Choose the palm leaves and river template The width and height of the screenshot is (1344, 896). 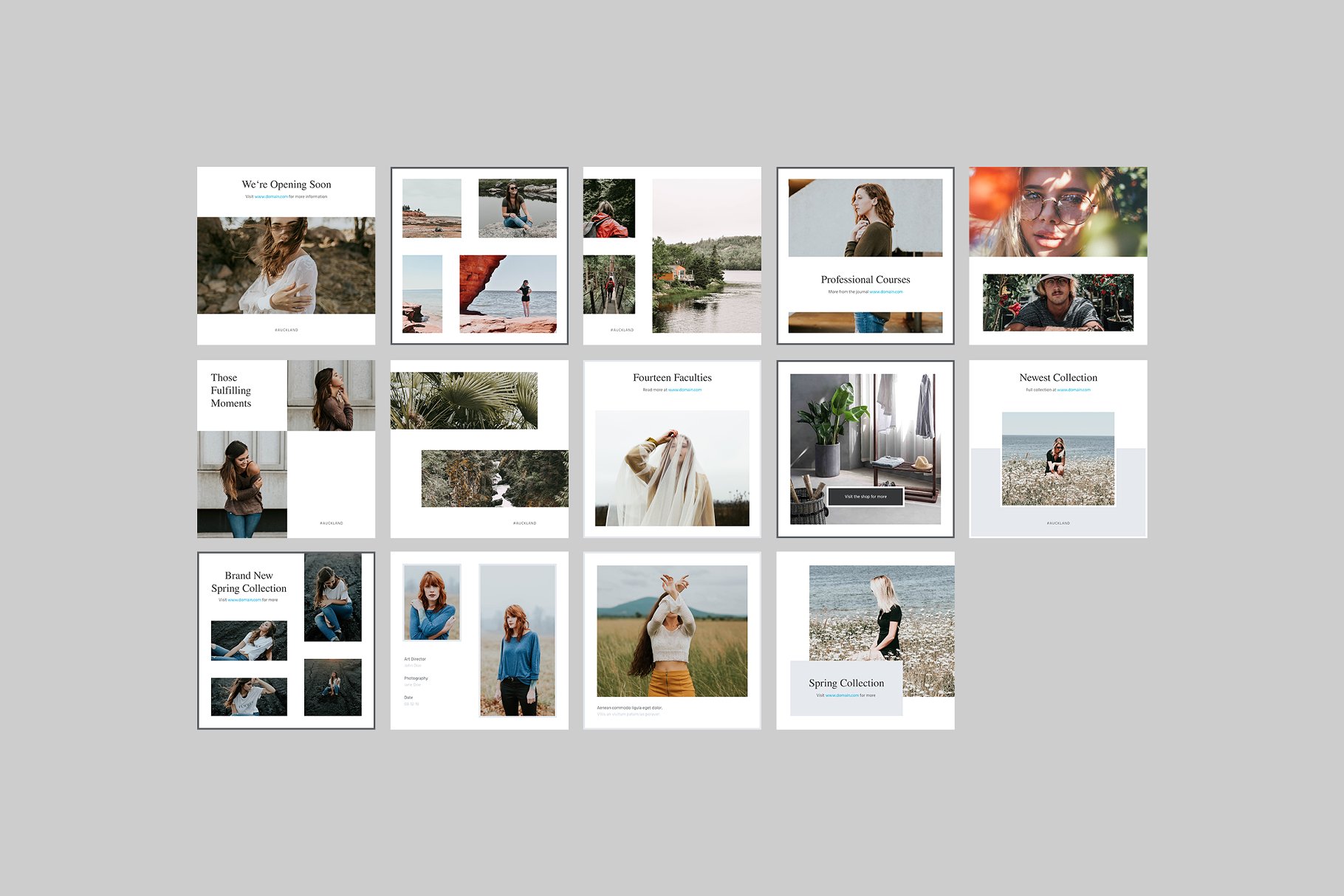[479, 449]
